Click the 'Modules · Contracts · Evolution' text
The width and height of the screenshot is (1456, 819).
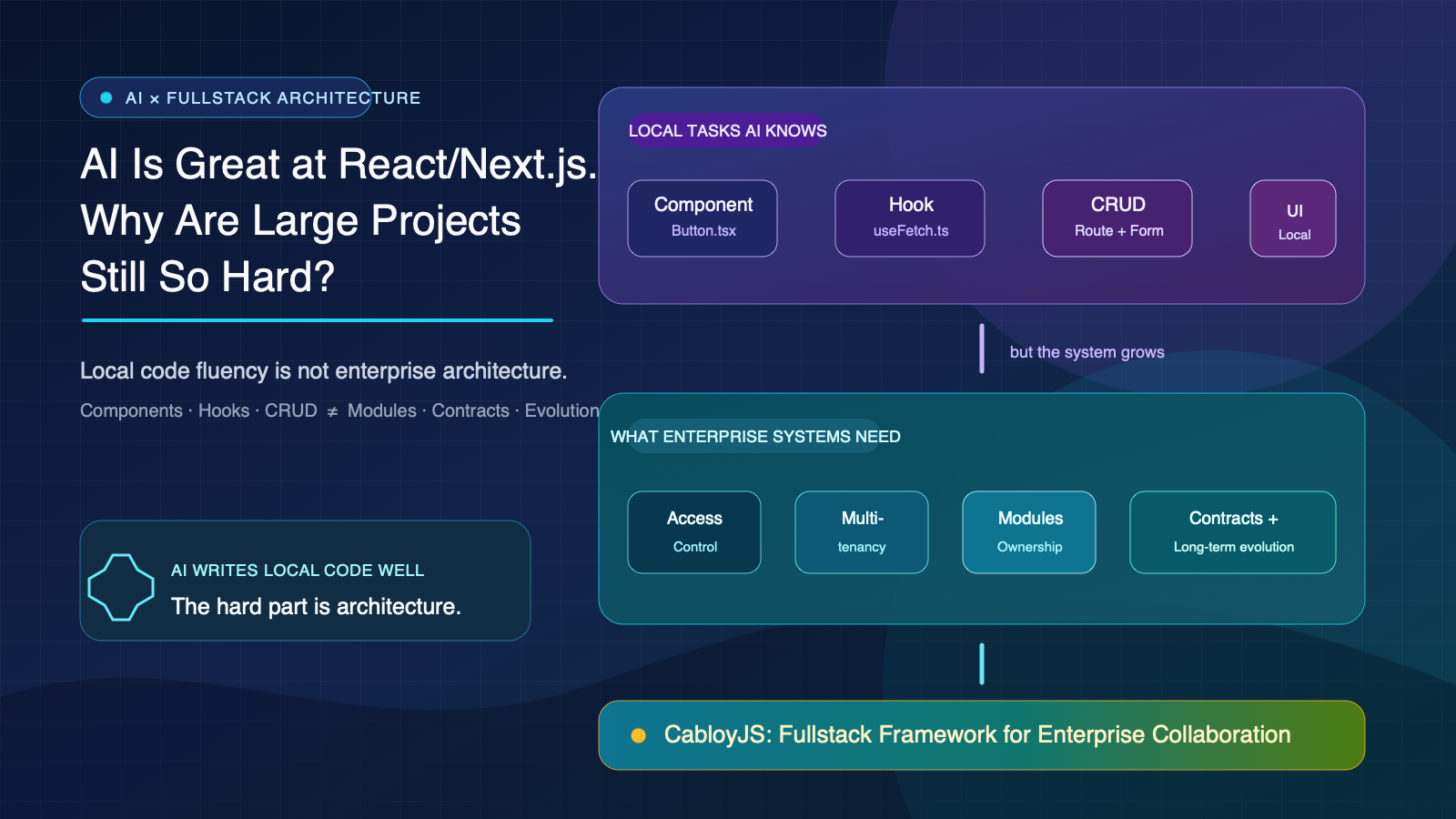473,410
